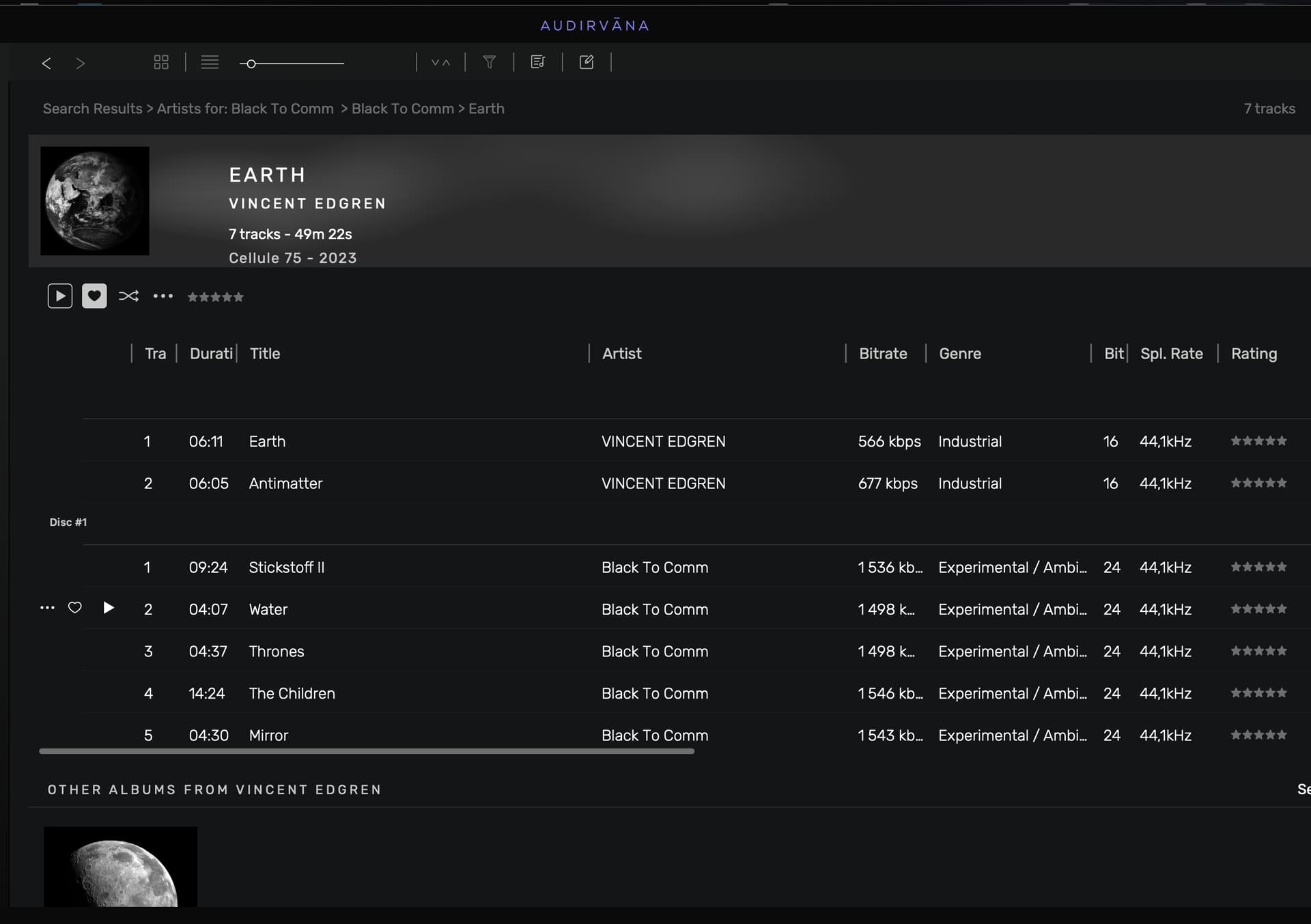Select The Children track
1311x924 pixels.
292,694
